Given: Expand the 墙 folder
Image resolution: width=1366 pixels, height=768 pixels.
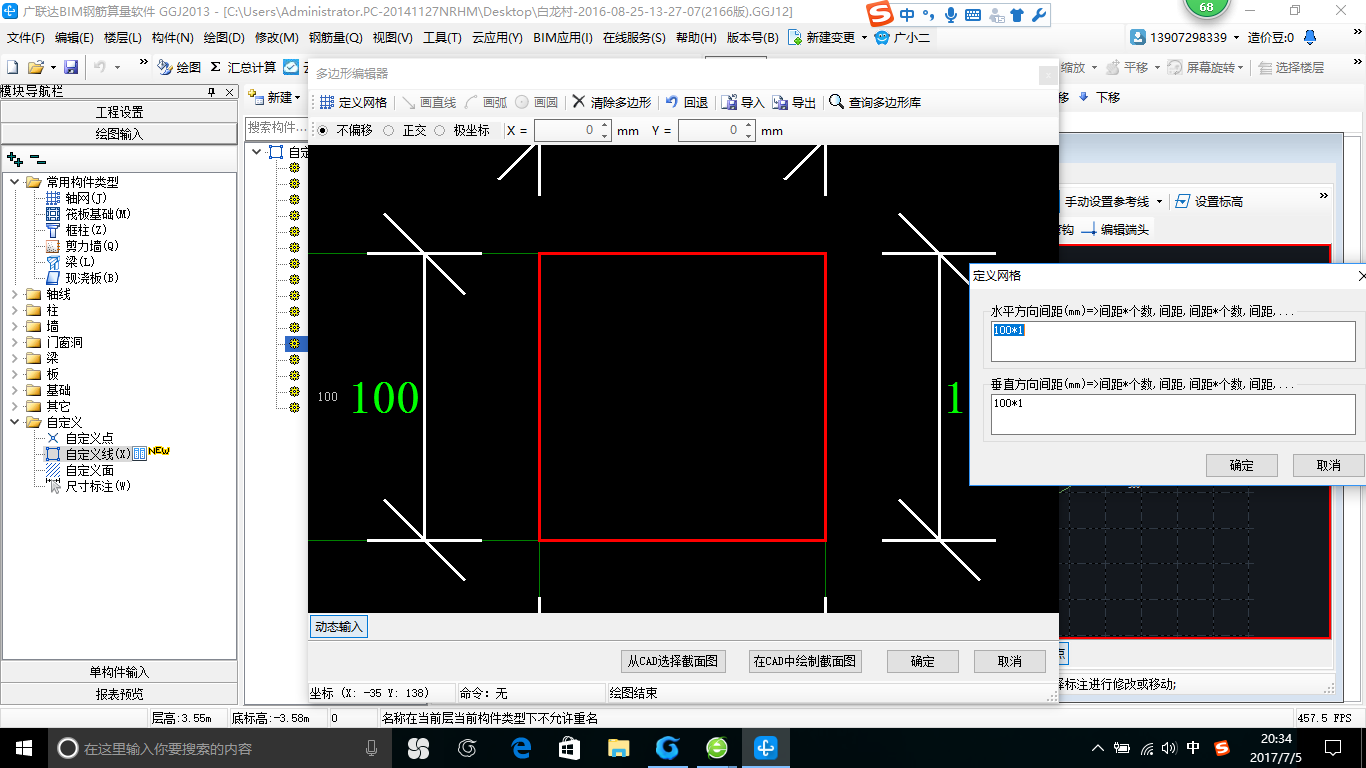Looking at the screenshot, I should point(15,326).
